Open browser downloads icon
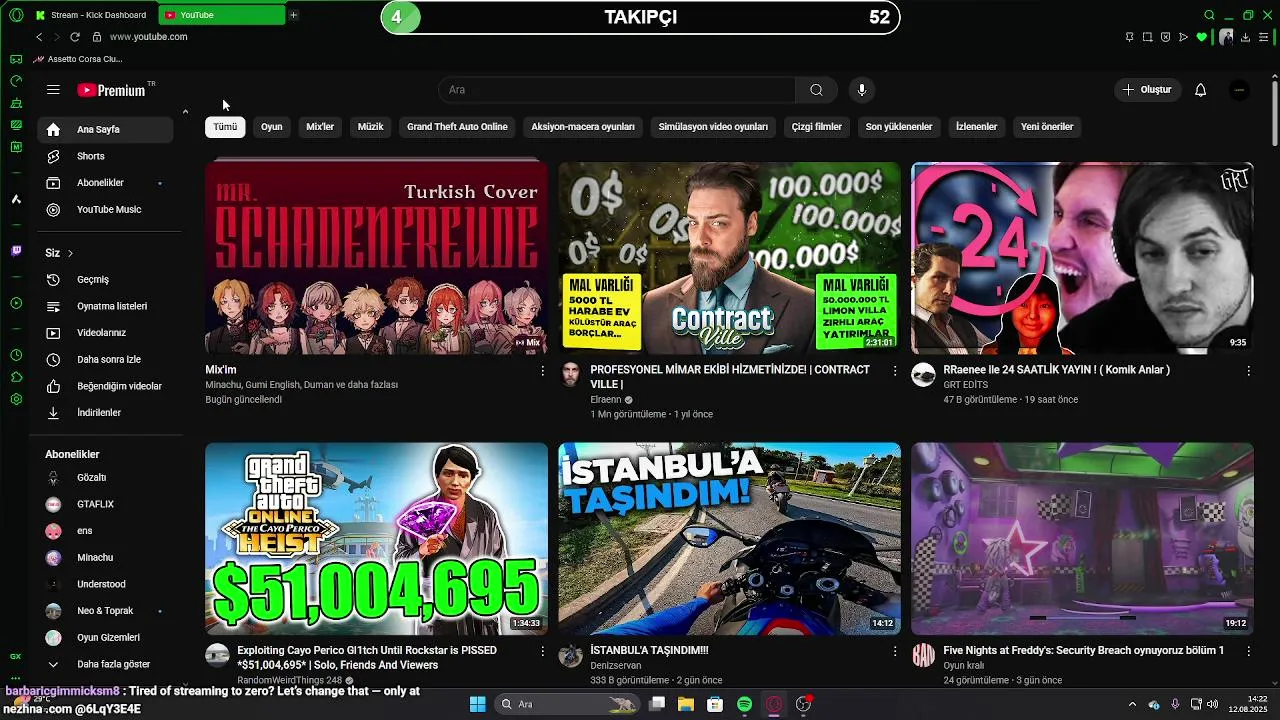Image resolution: width=1280 pixels, height=720 pixels. [x=1245, y=37]
